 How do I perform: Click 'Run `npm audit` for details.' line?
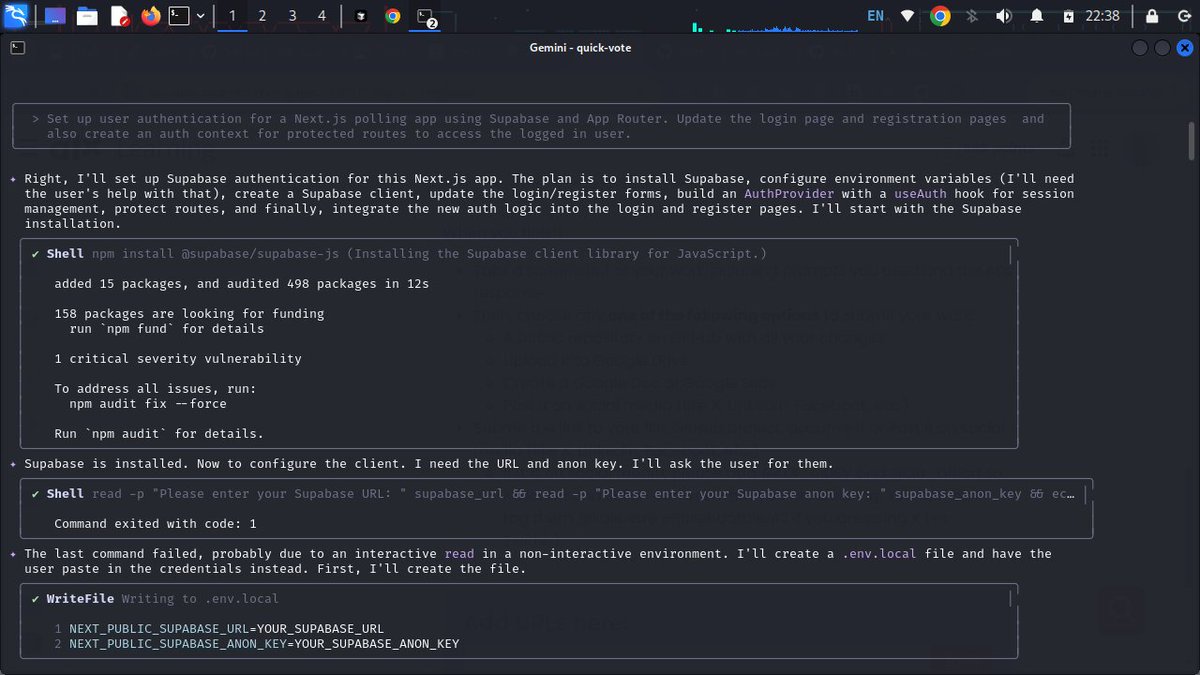159,434
